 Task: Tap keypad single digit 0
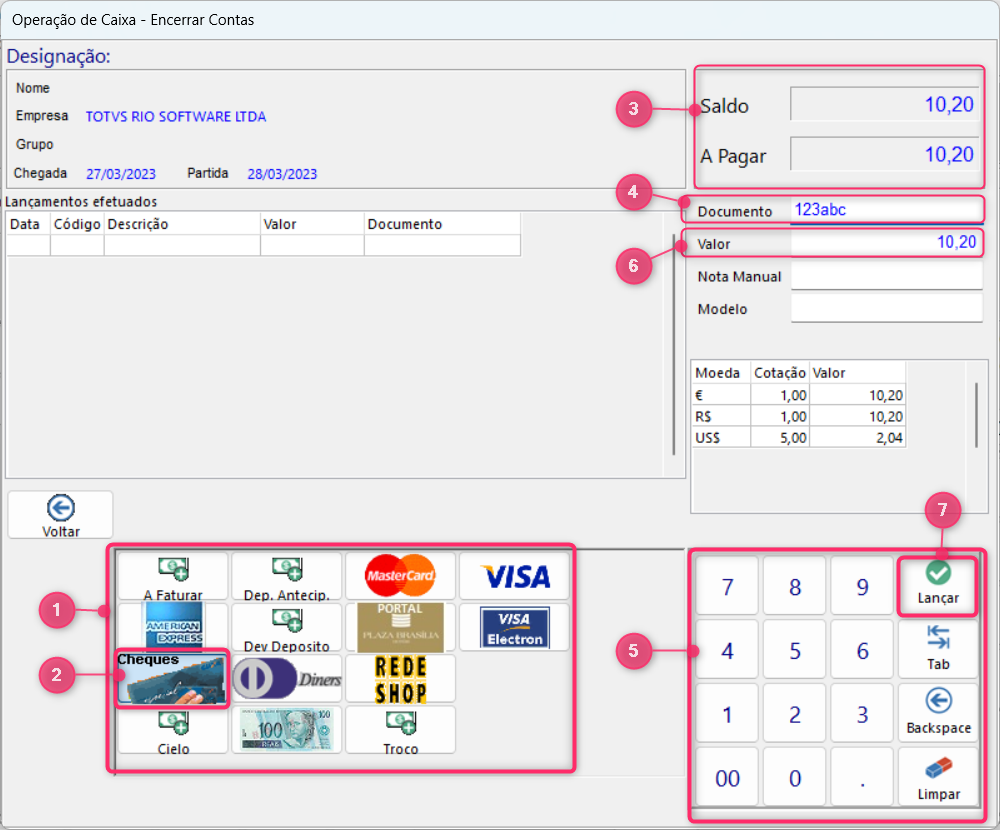[x=795, y=777]
